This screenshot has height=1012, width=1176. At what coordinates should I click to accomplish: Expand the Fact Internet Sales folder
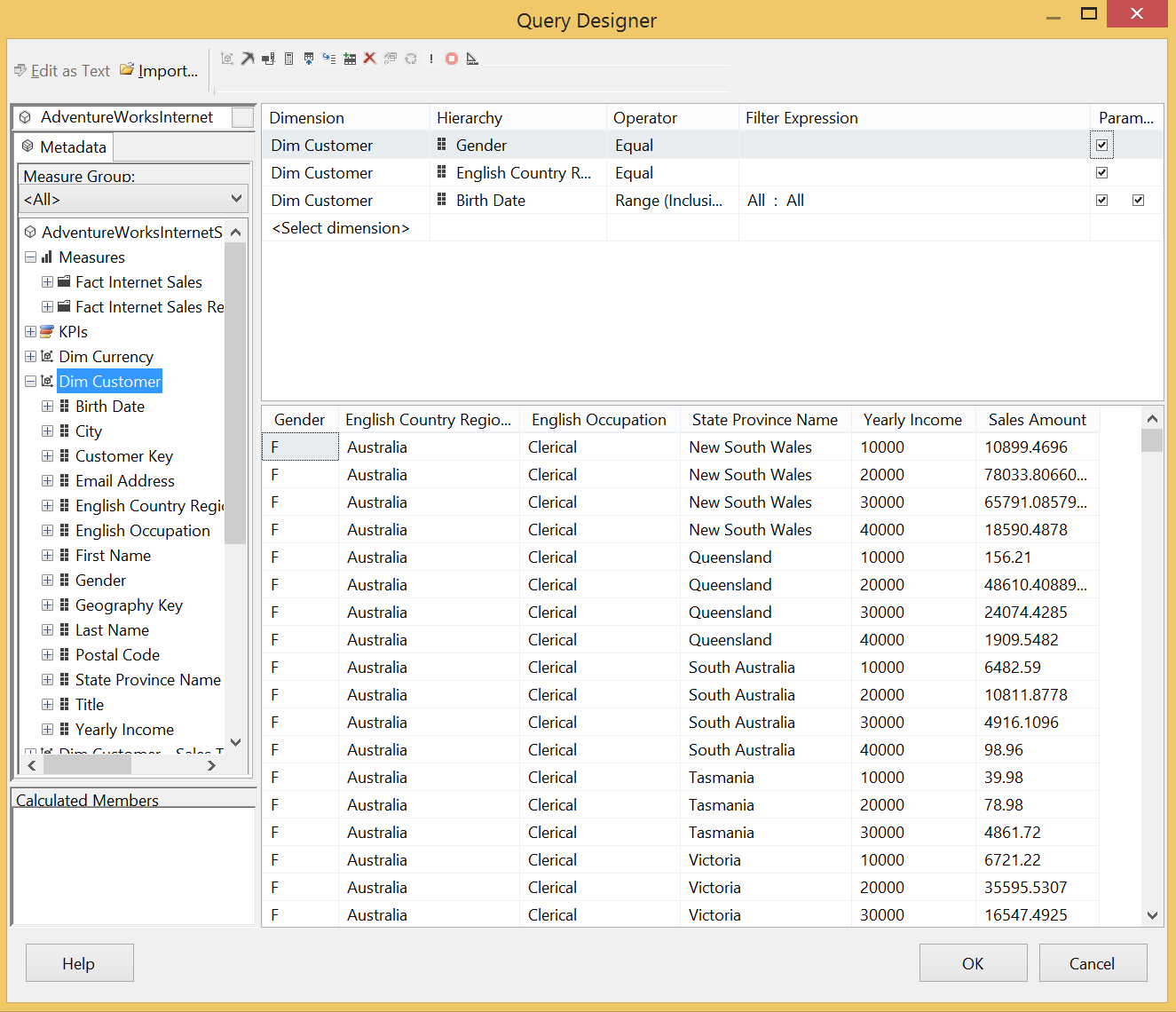pyautogui.click(x=48, y=281)
